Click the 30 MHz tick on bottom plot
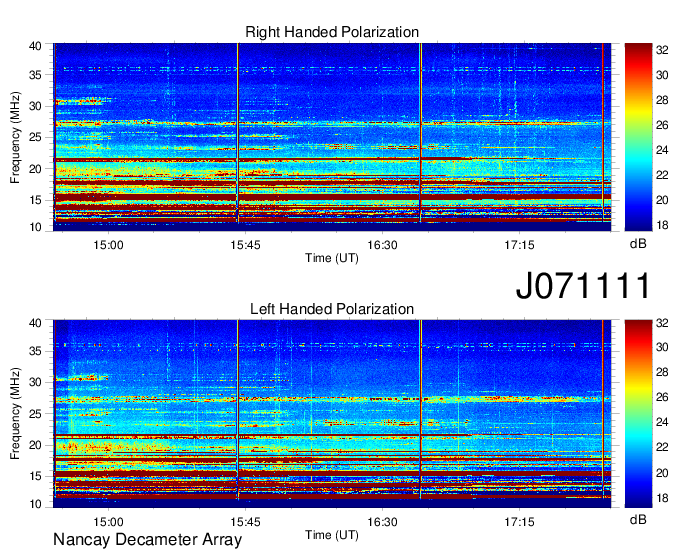The width and height of the screenshot is (680, 552). (x=36, y=382)
